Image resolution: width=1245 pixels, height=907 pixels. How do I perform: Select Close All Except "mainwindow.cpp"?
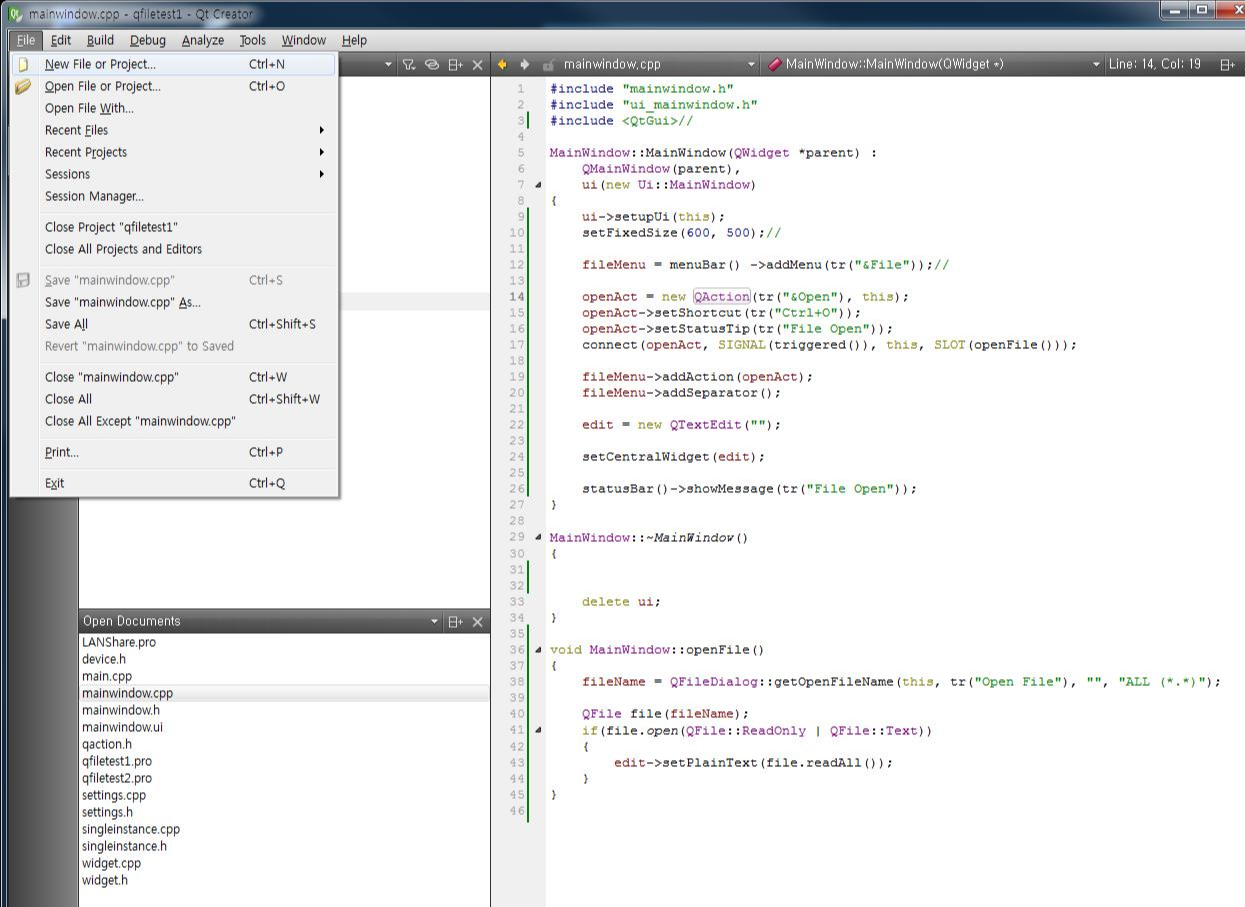[x=174, y=421]
